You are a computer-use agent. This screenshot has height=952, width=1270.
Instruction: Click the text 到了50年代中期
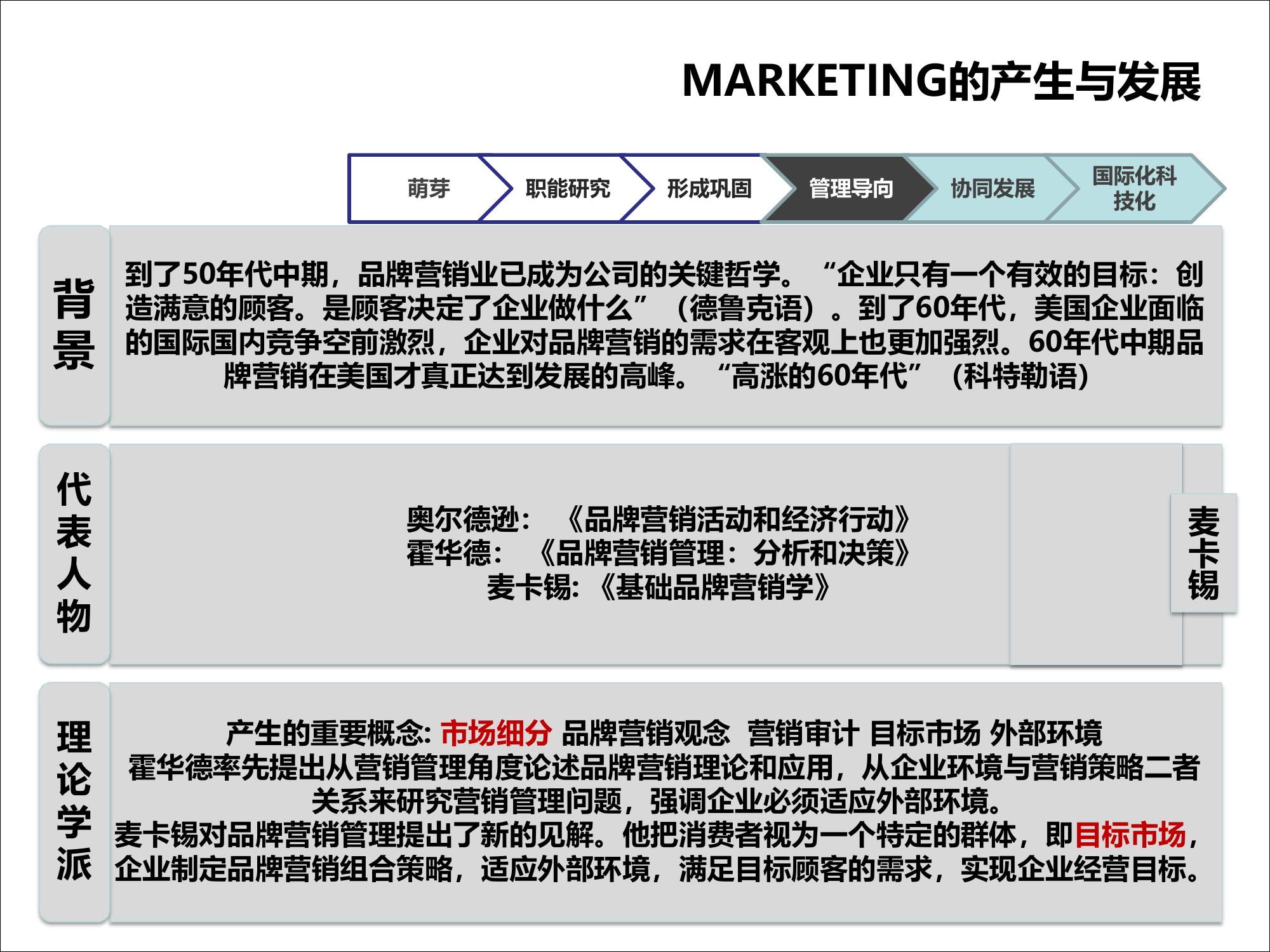227,275
